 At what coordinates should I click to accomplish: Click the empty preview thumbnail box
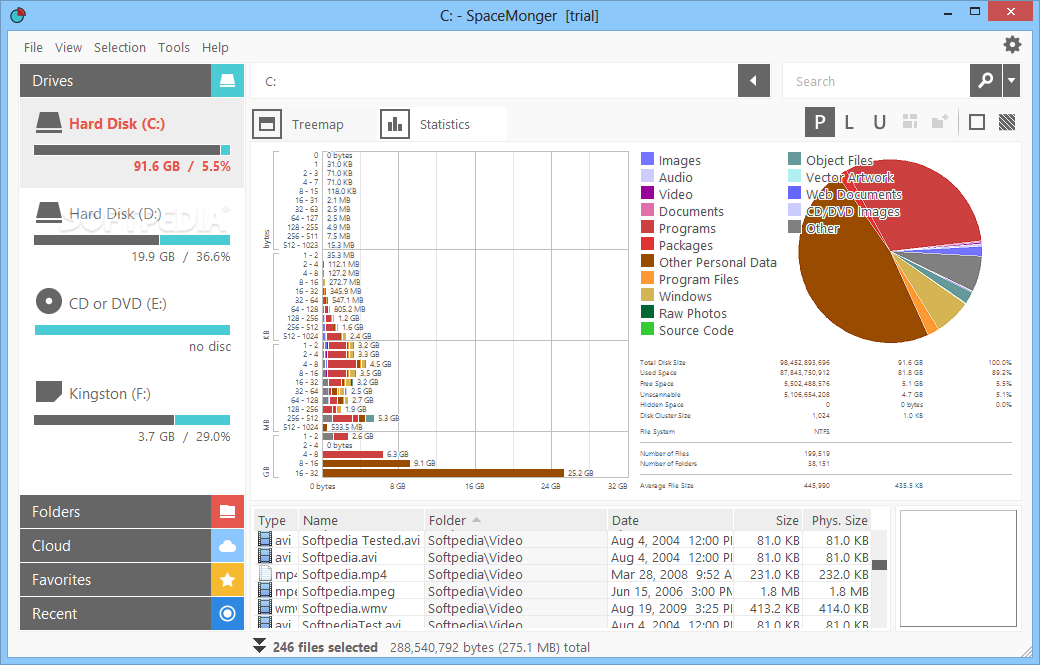tap(958, 568)
